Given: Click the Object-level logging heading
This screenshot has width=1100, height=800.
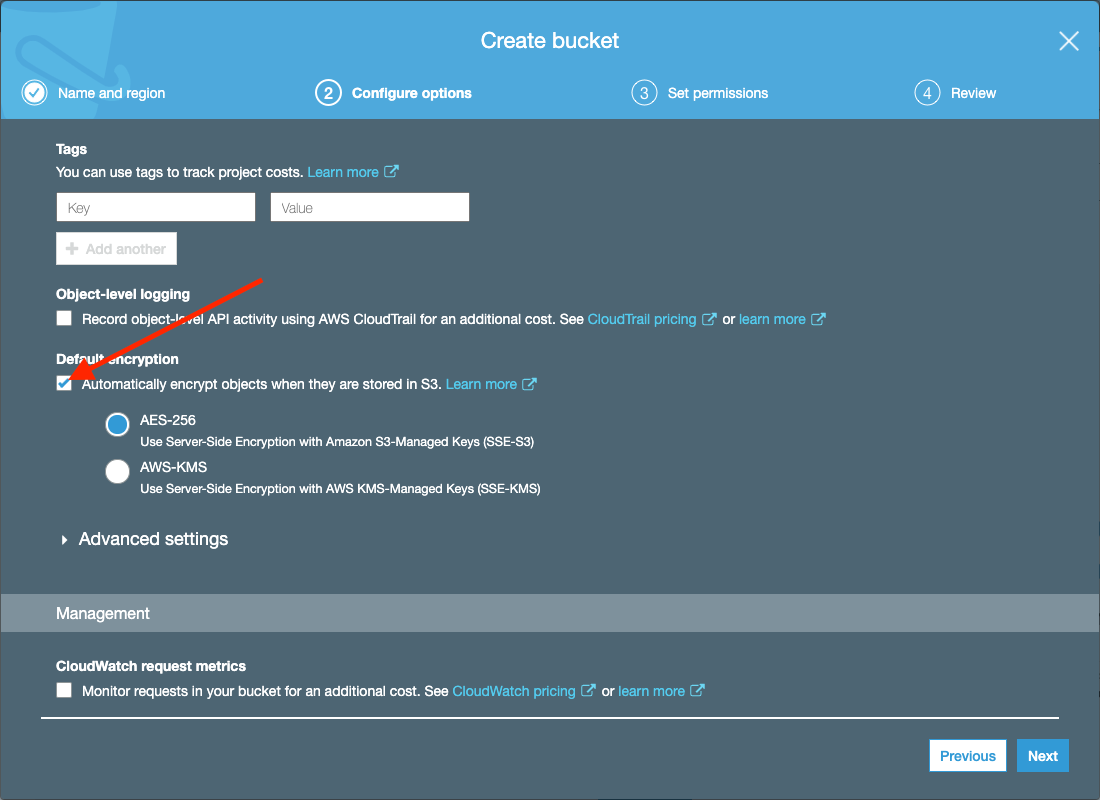Looking at the screenshot, I should (123, 294).
